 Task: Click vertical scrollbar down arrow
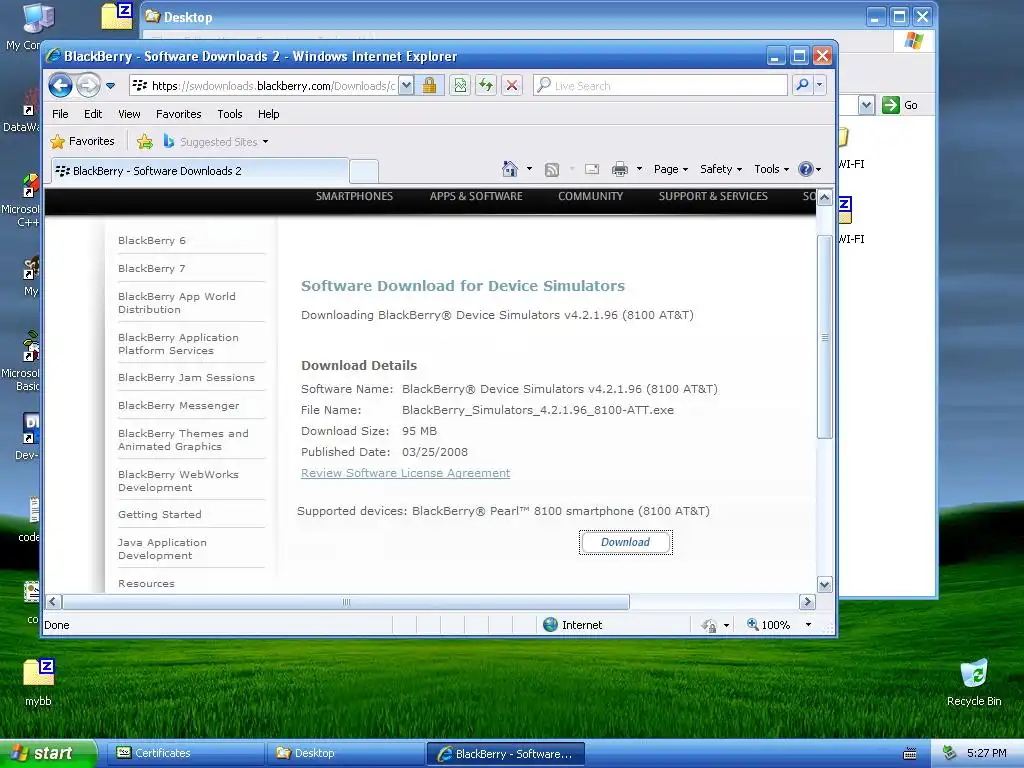coord(825,584)
